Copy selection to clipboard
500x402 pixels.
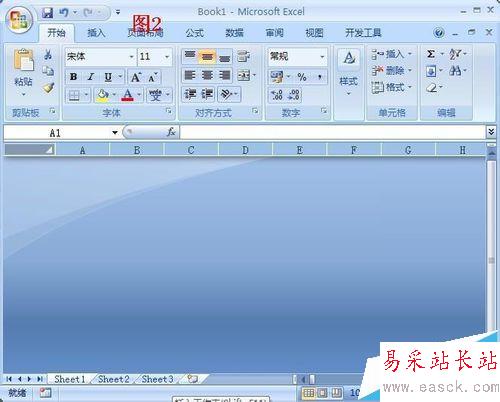click(48, 71)
